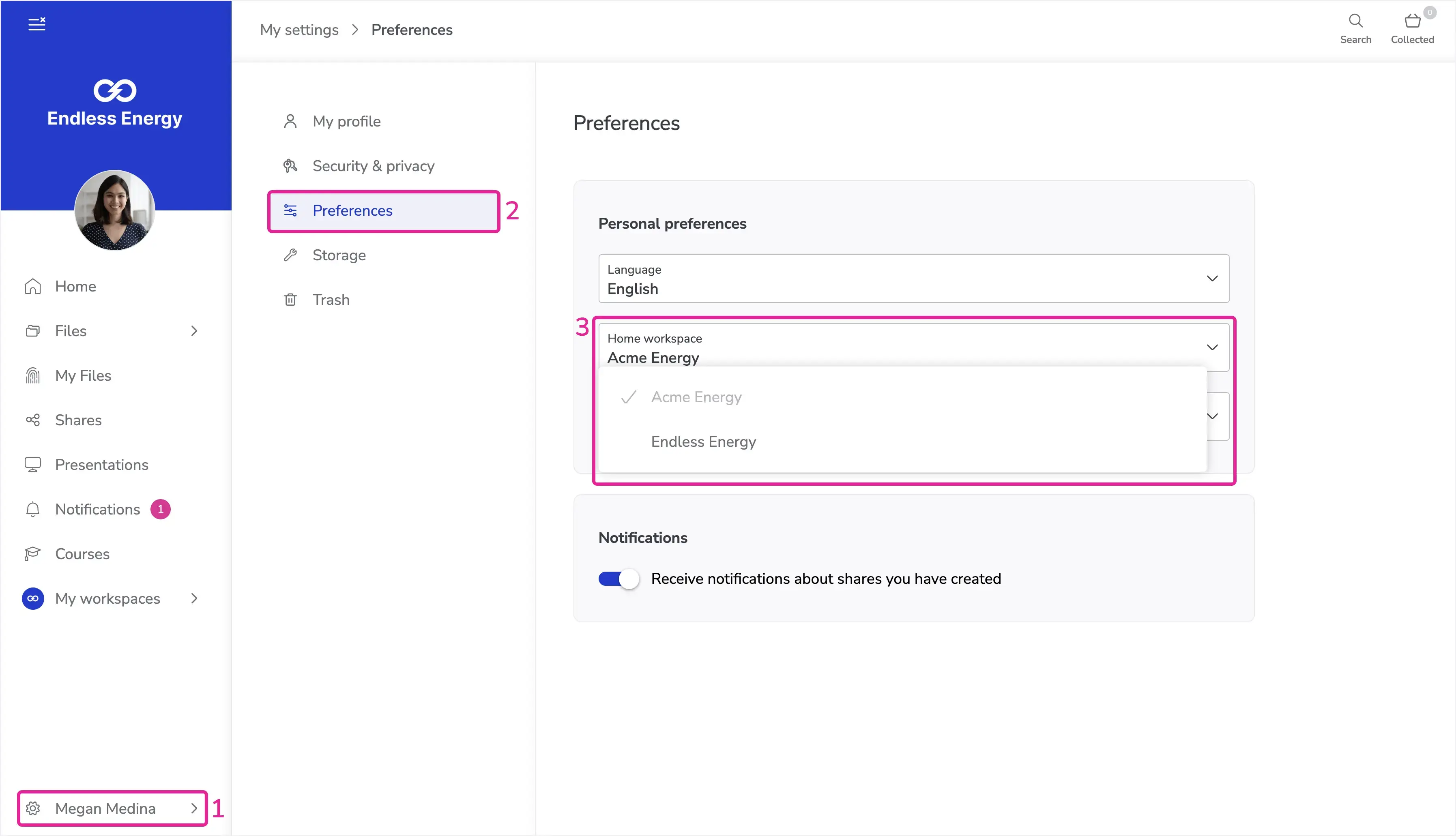Click the gear icon beside Megan Medina
Screen dimensions: 1456x836
pyautogui.click(x=33, y=808)
